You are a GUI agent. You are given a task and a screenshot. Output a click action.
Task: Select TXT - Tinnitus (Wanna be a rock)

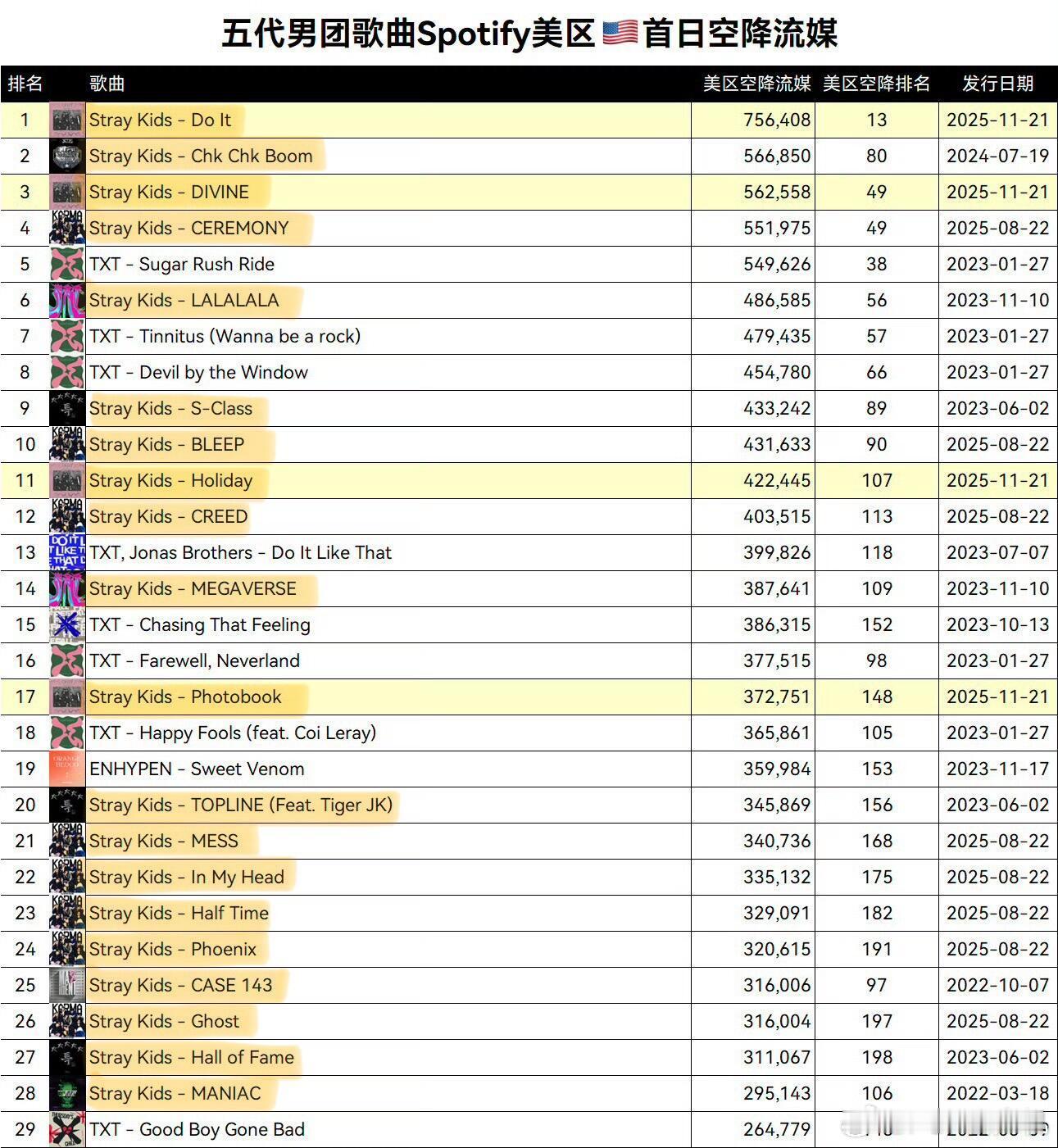click(225, 336)
